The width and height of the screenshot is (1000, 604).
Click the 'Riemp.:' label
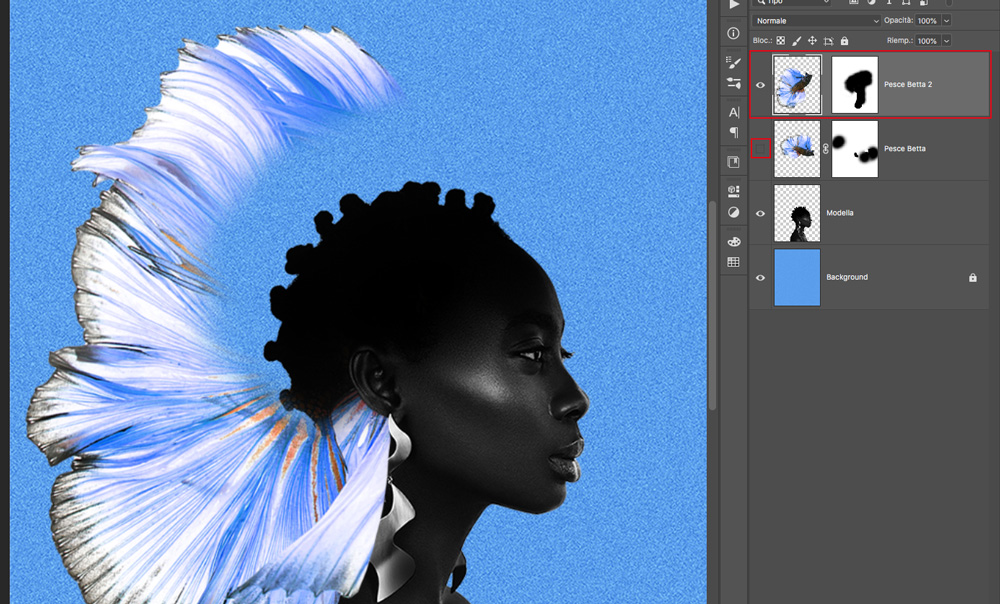[x=899, y=40]
